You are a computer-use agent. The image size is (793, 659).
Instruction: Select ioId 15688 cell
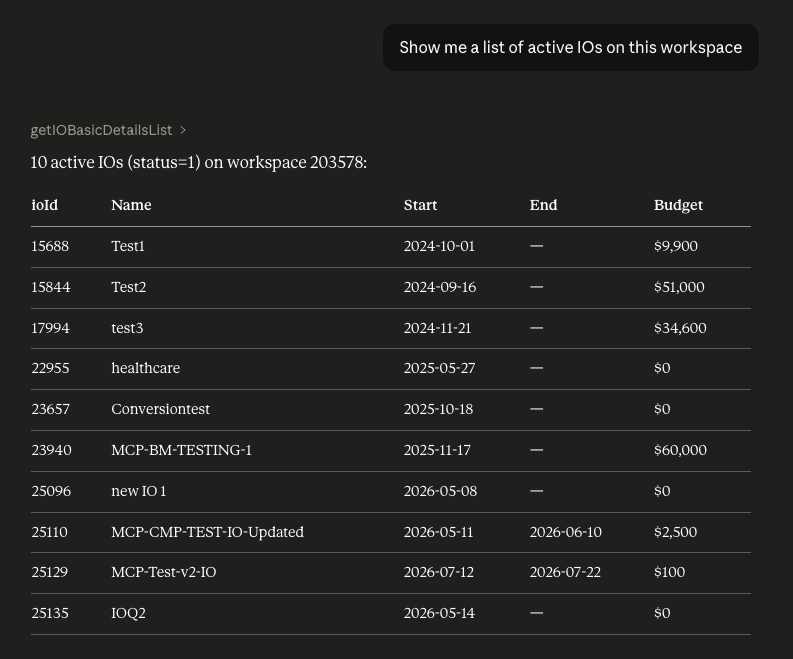pos(50,246)
